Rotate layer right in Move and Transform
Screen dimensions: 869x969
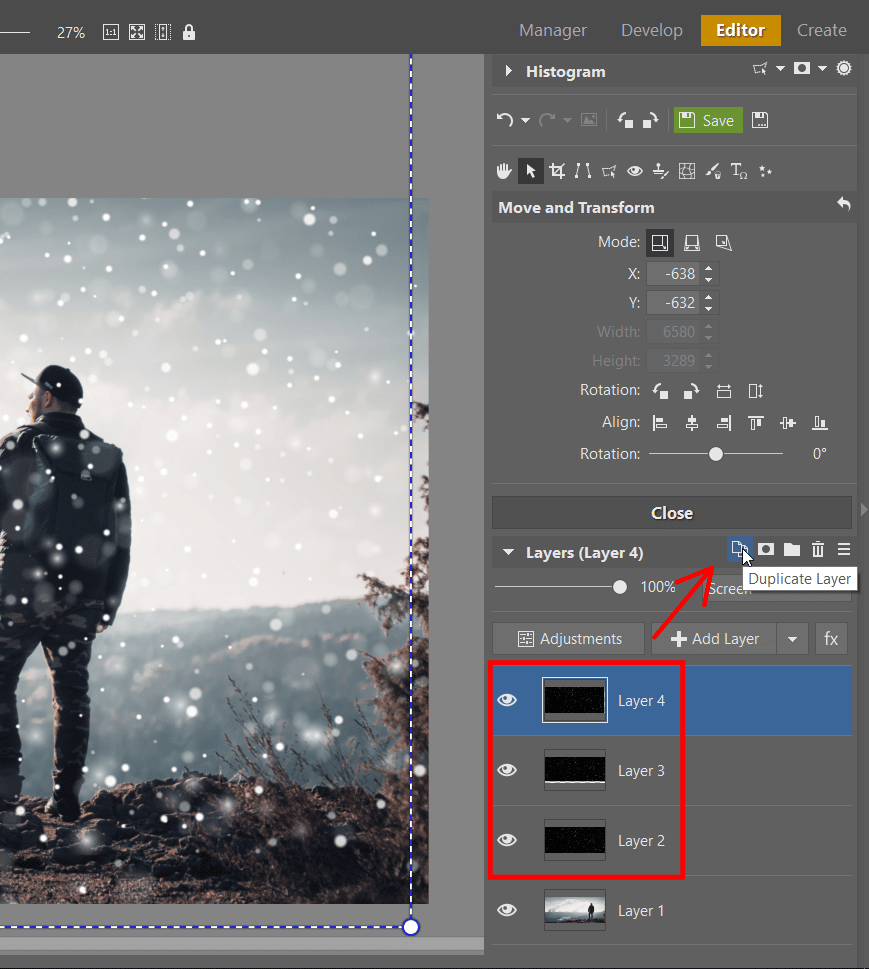pyautogui.click(x=692, y=391)
